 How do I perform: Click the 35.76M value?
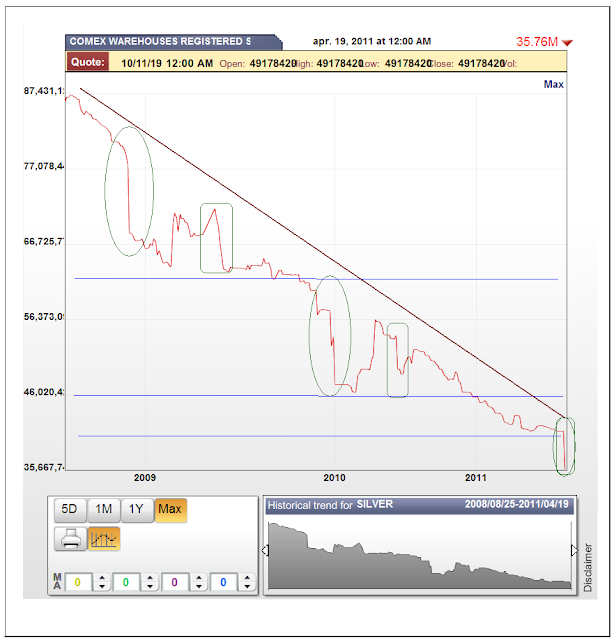point(537,42)
